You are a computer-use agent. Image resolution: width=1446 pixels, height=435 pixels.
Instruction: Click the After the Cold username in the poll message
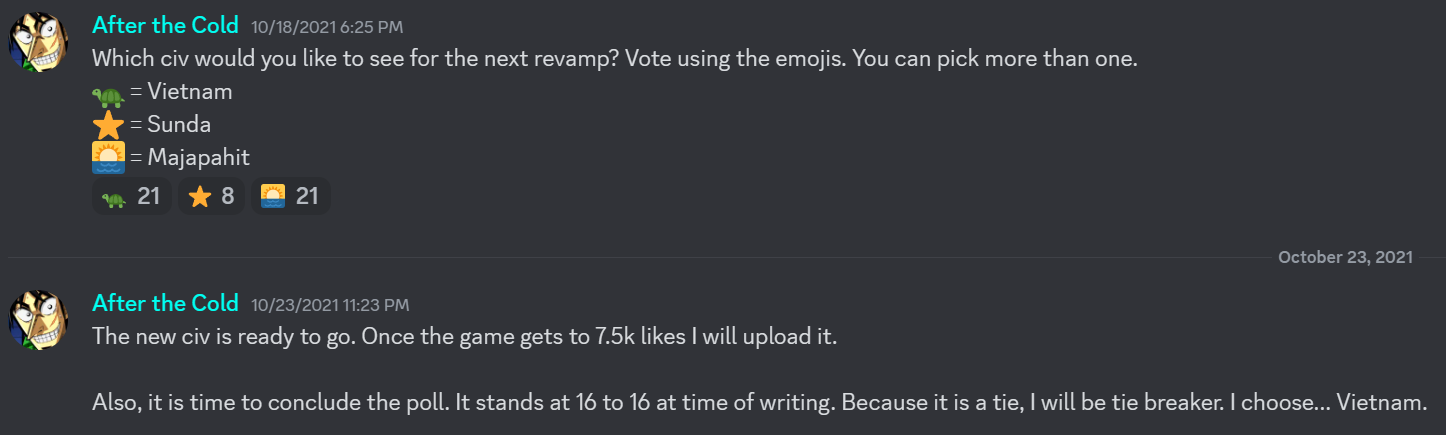point(165,25)
